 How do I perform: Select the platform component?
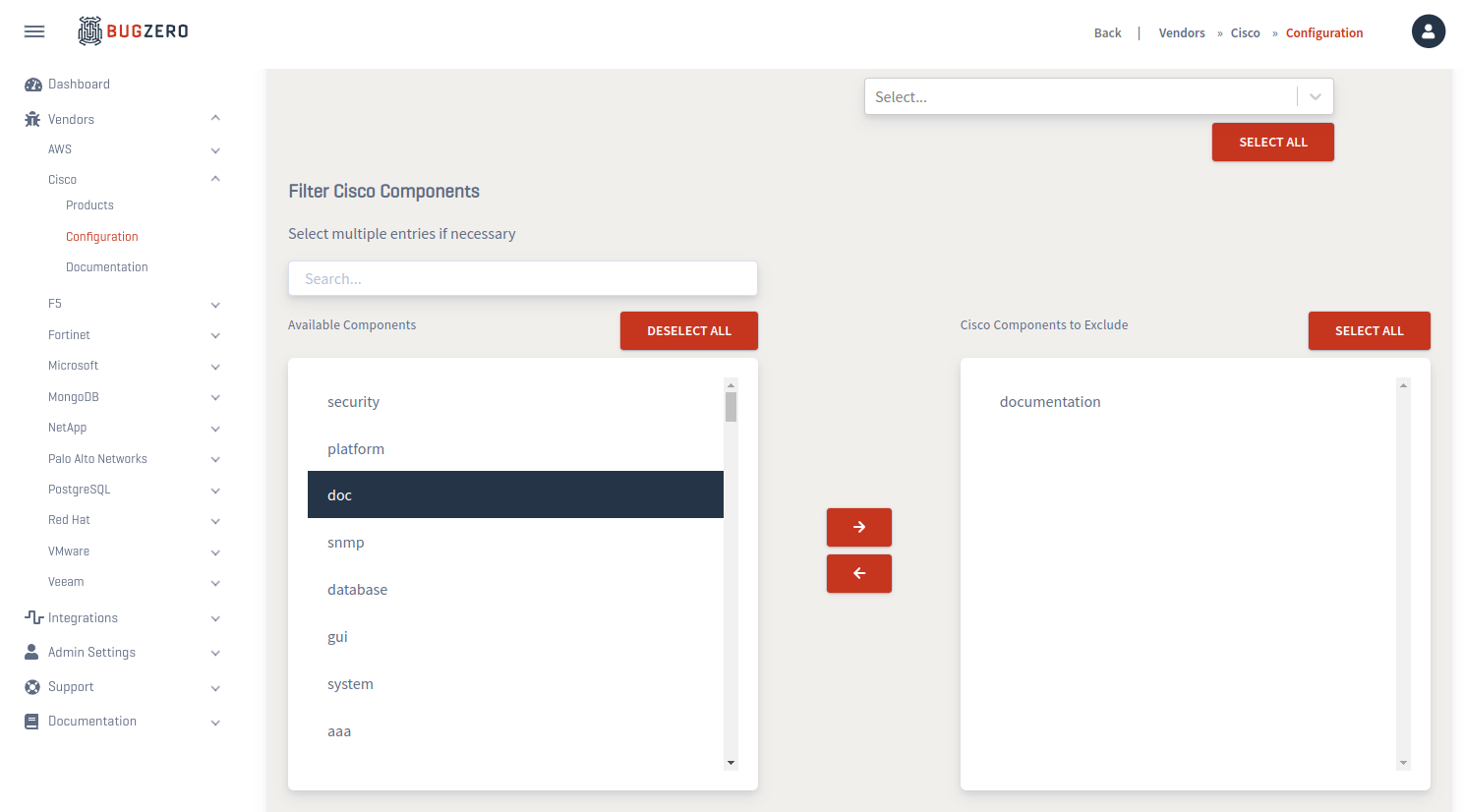[x=515, y=448]
